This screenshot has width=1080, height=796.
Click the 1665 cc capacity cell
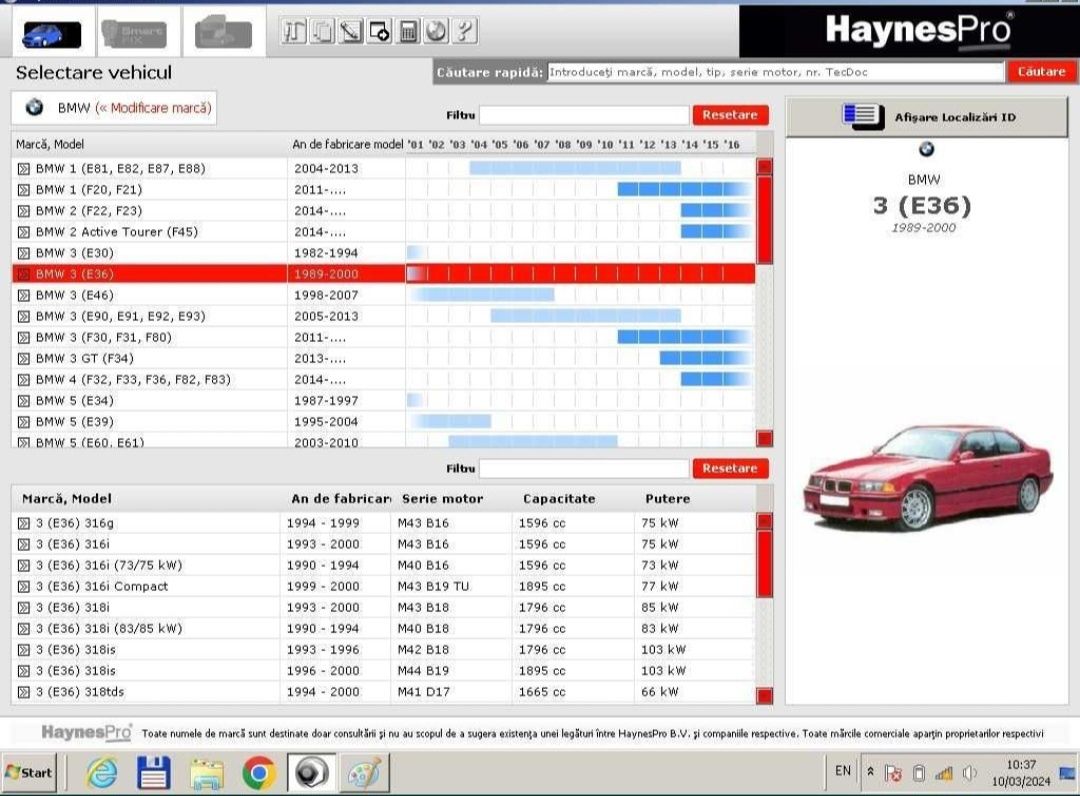tap(542, 692)
